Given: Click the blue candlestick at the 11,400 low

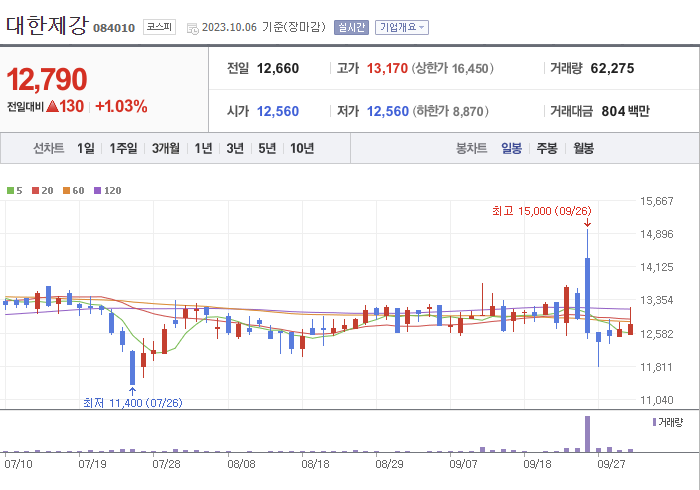Looking at the screenshot, I should pyautogui.click(x=133, y=367).
